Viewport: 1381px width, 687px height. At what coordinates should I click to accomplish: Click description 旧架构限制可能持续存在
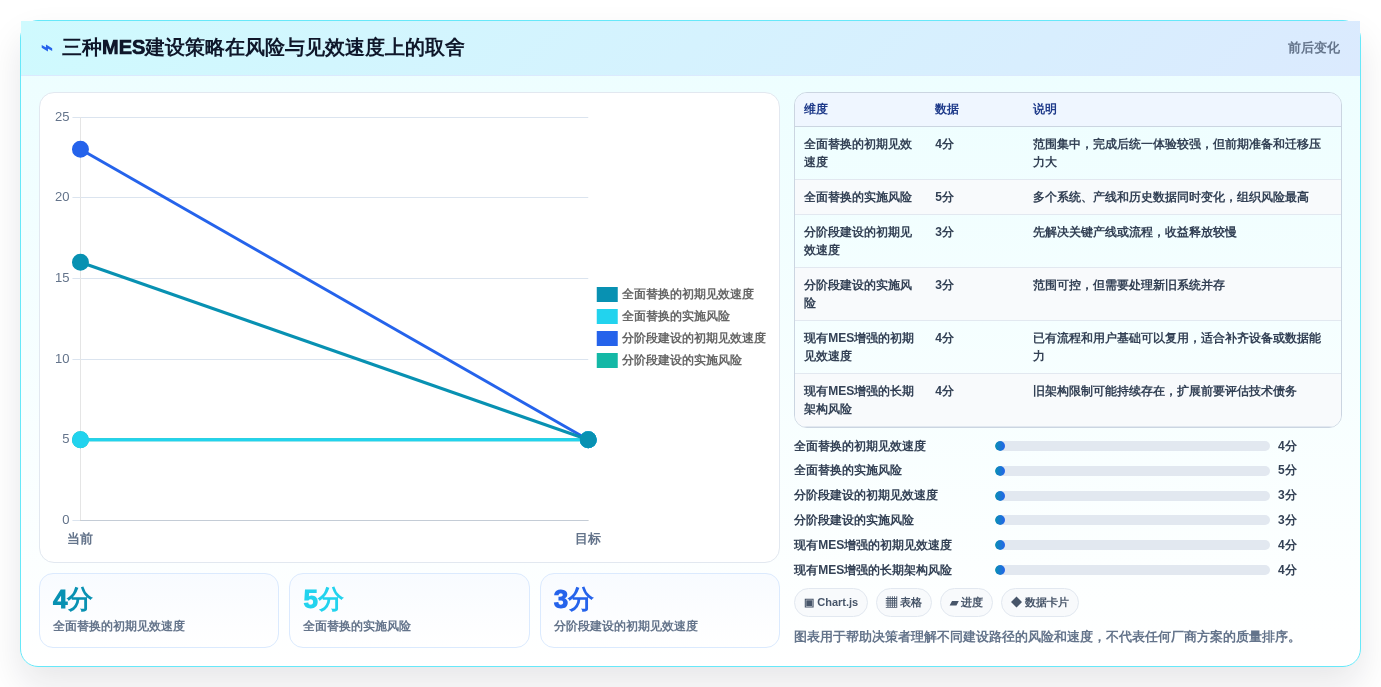tap(1165, 391)
